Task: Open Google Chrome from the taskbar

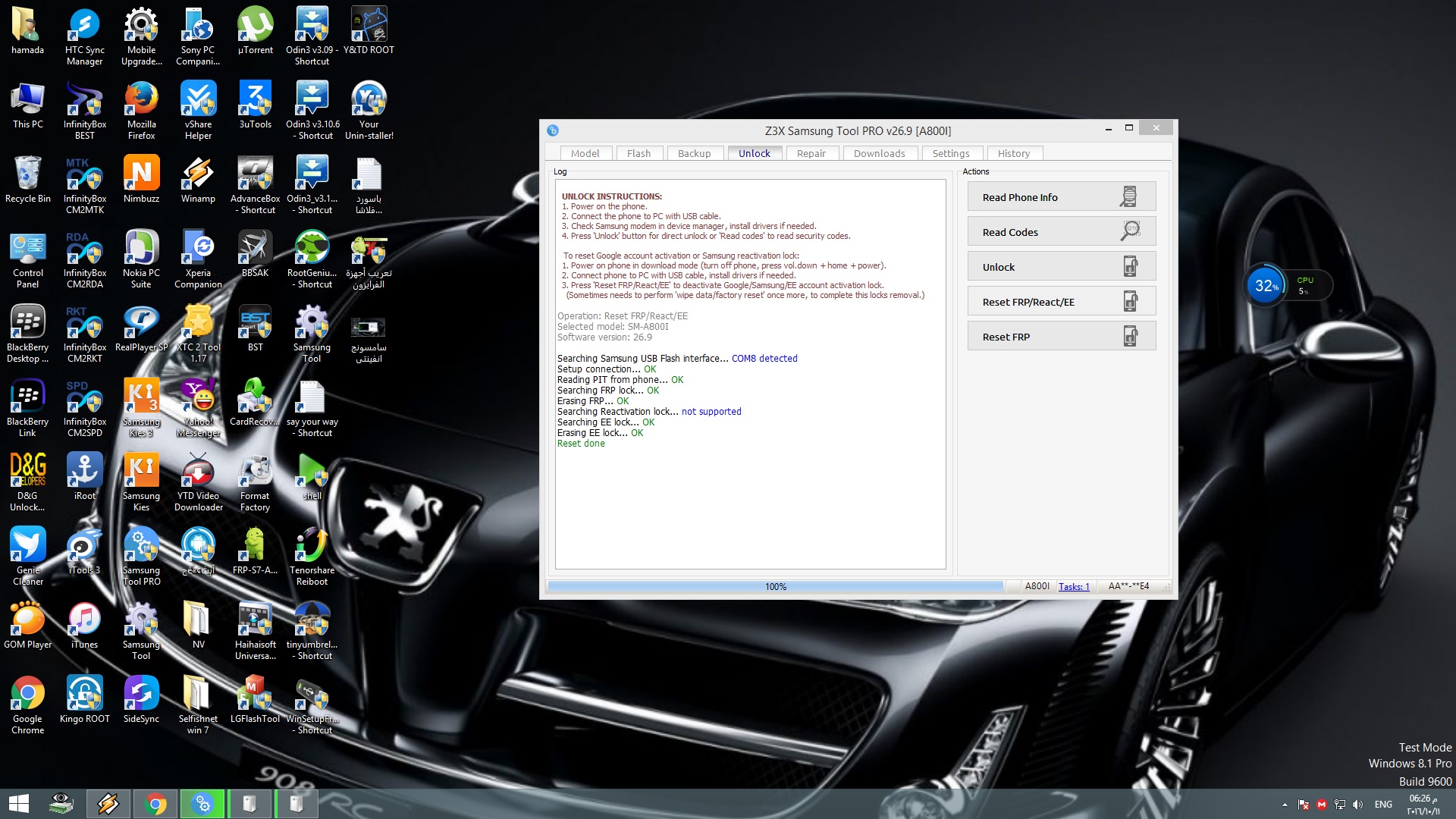Action: (155, 804)
